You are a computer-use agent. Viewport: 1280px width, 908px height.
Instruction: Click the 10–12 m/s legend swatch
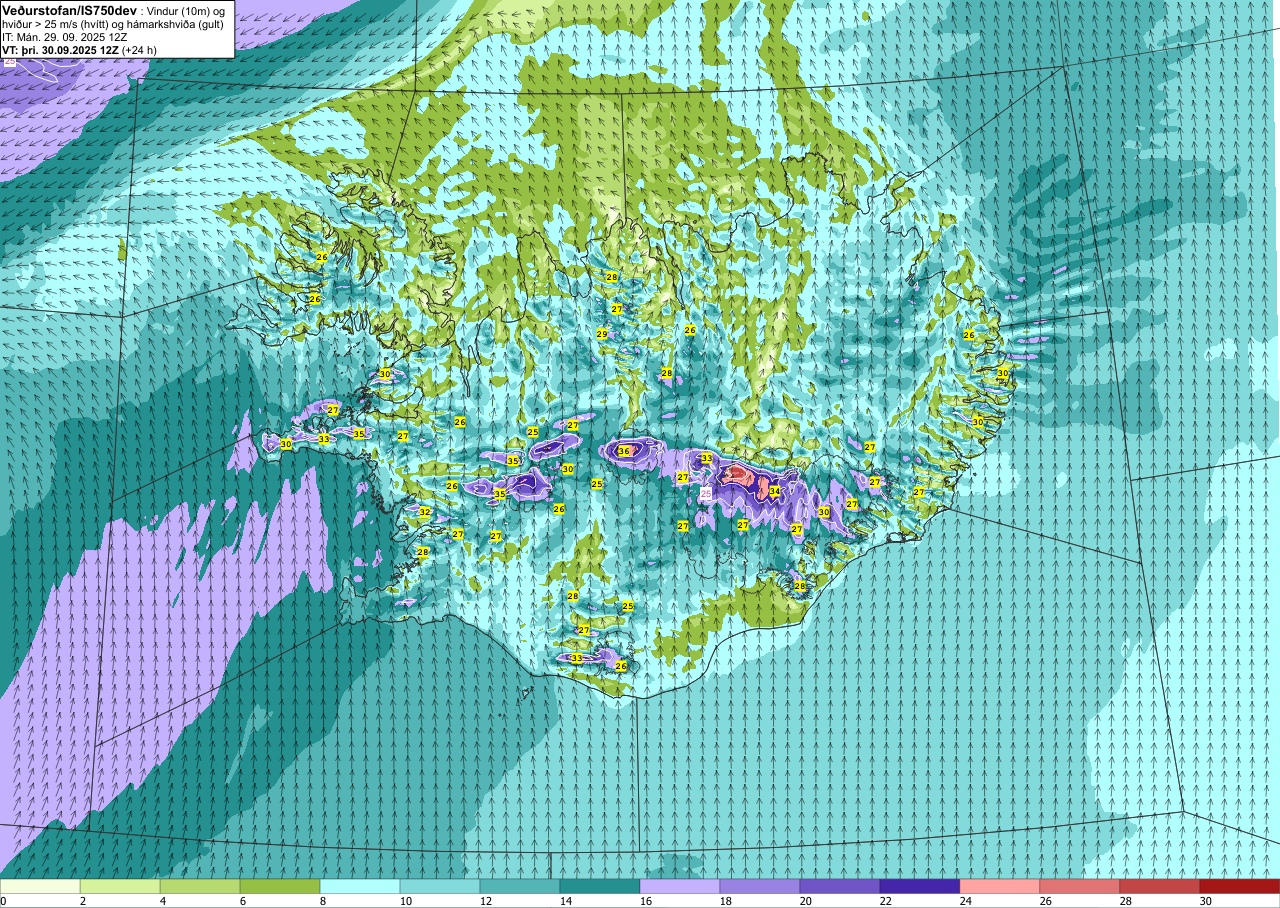coord(440,886)
